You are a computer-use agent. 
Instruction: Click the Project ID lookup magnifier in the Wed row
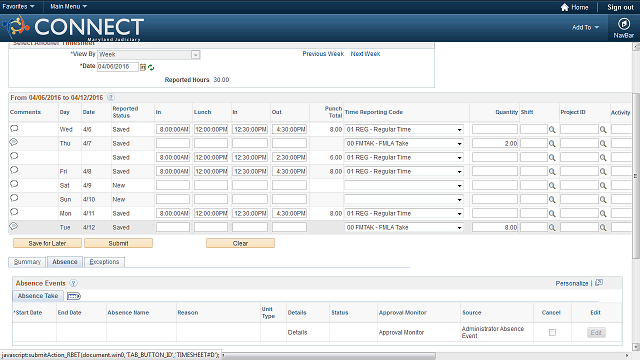(603, 130)
